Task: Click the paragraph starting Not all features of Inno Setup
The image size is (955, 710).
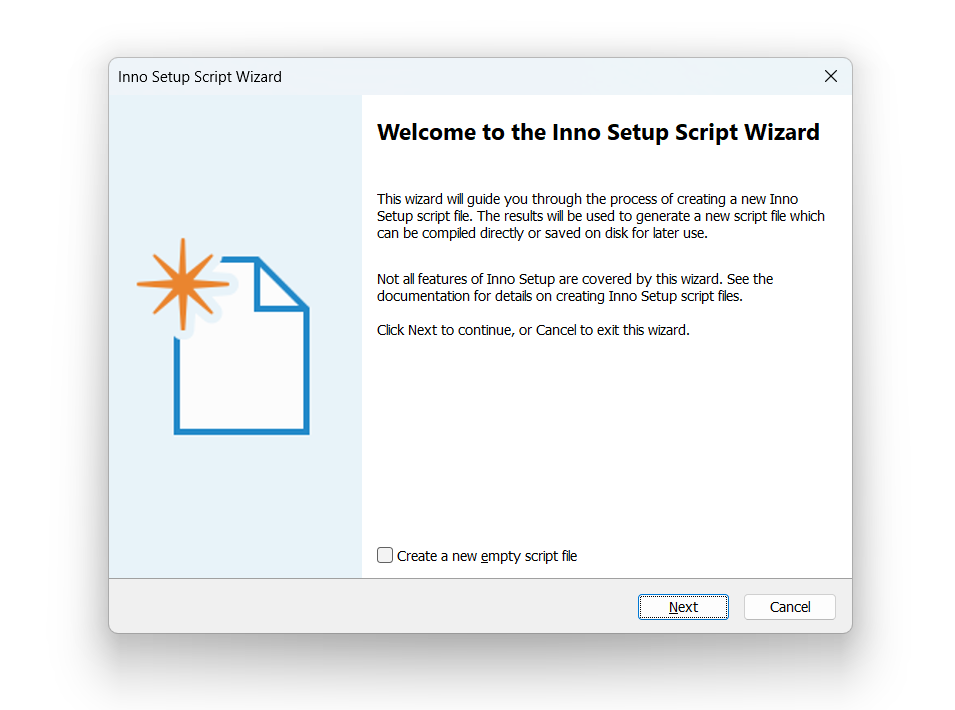Action: tap(575, 287)
